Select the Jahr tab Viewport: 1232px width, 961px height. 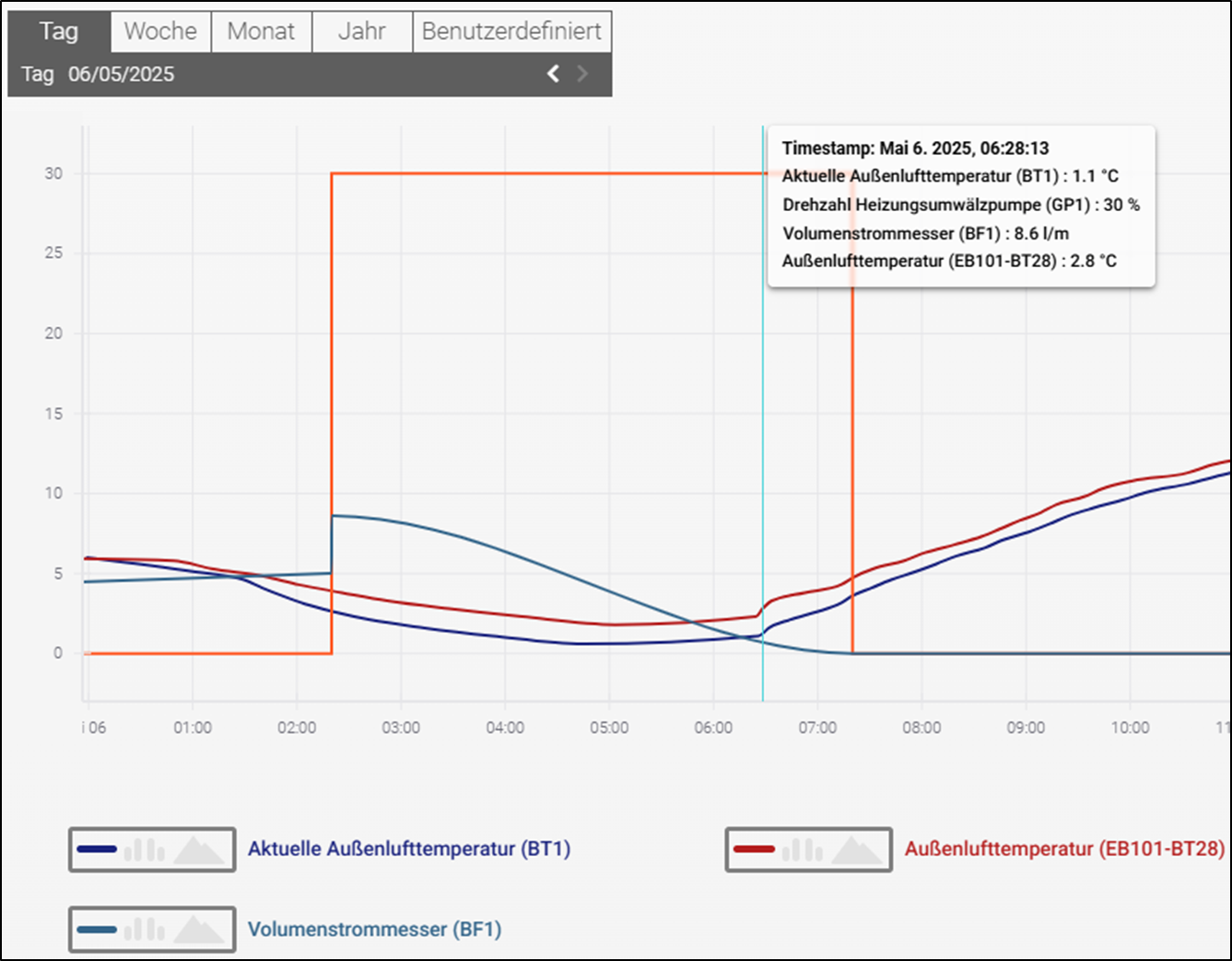(361, 31)
